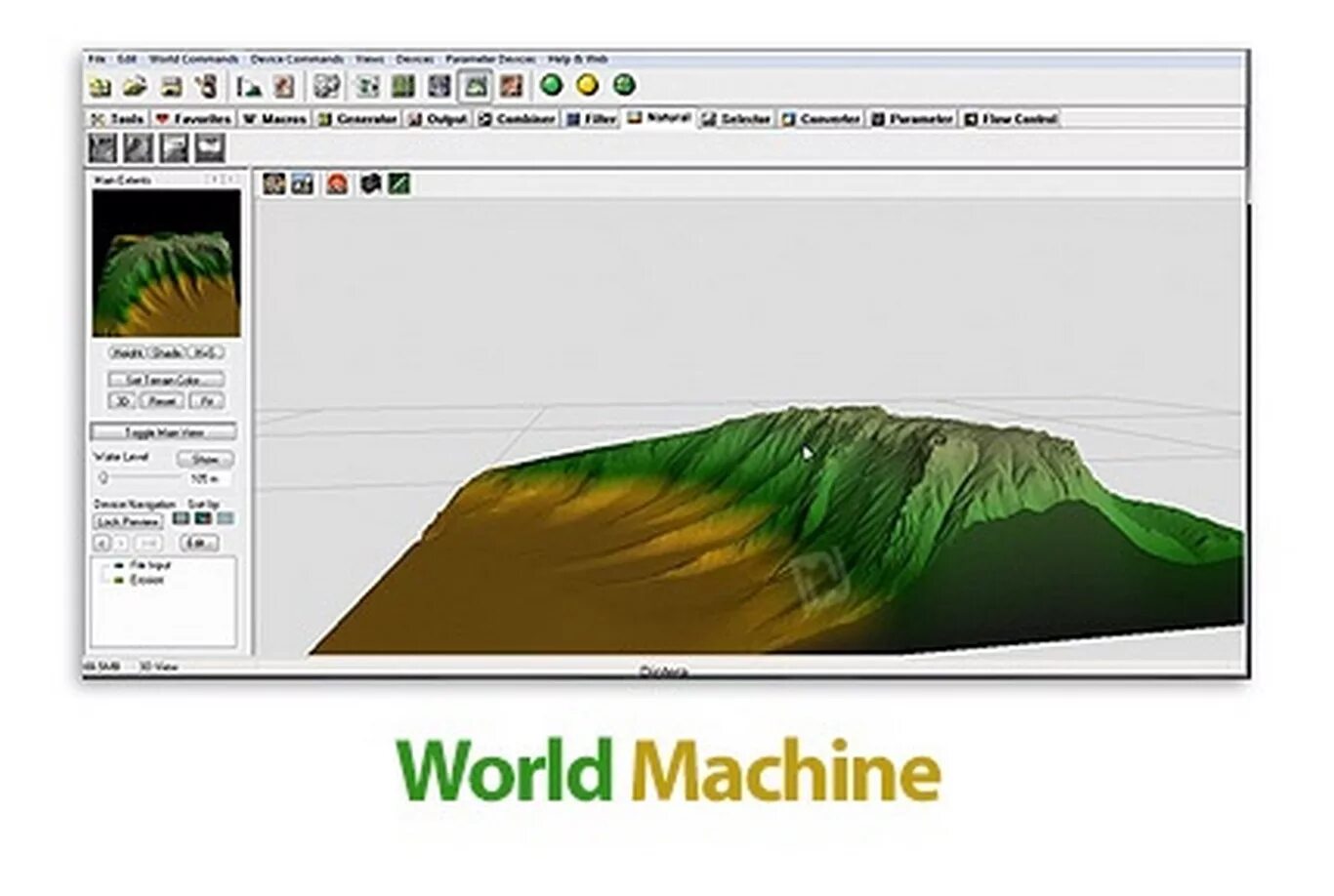
Task: Click the Water Level slider handle
Action: pyautogui.click(x=104, y=478)
